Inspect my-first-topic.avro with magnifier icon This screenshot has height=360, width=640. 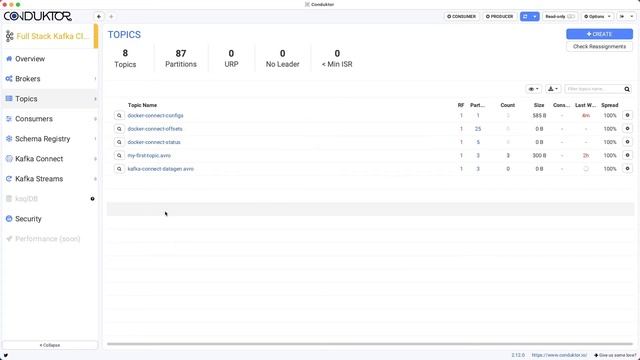pos(119,156)
